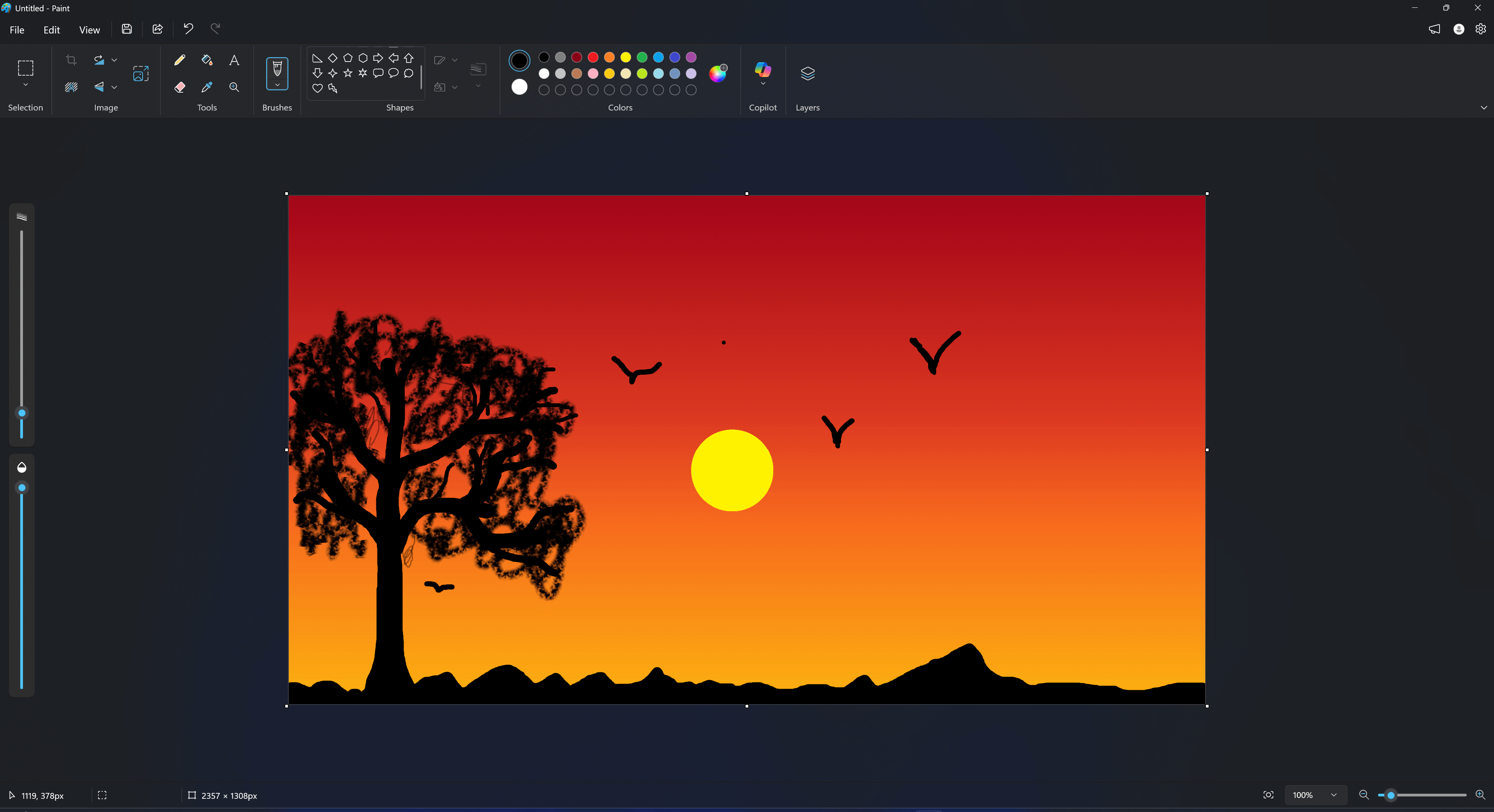This screenshot has height=812, width=1494.
Task: Select the Fill bucket tool
Action: [207, 60]
